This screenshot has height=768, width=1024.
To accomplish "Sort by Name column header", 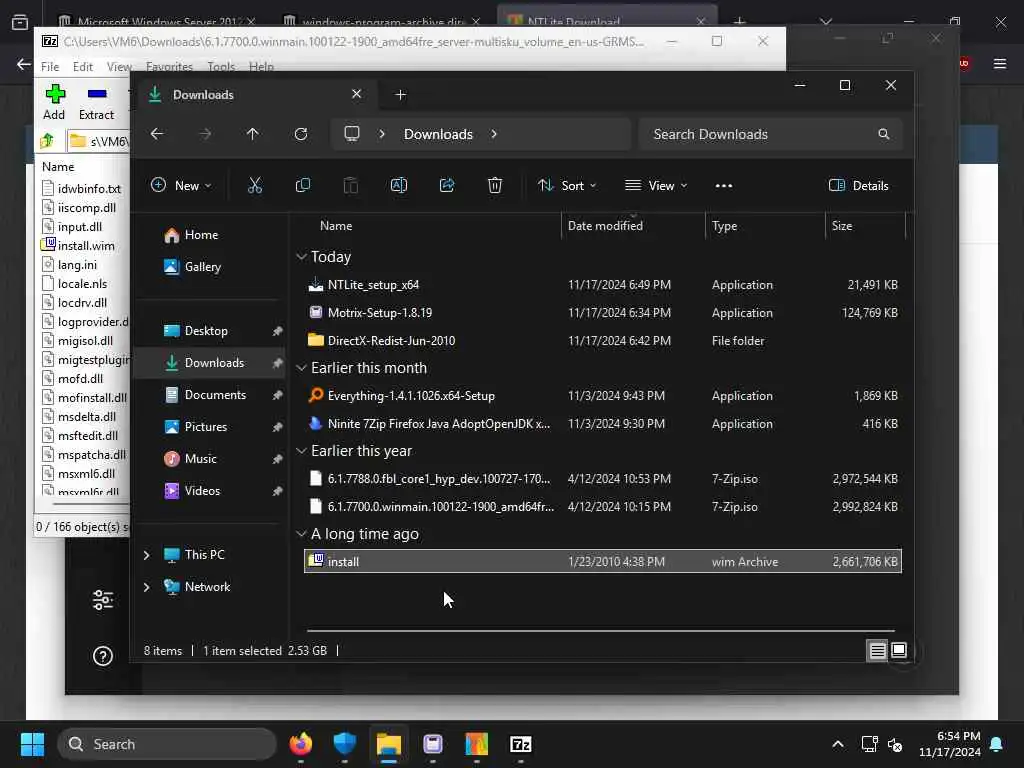I will coord(336,225).
